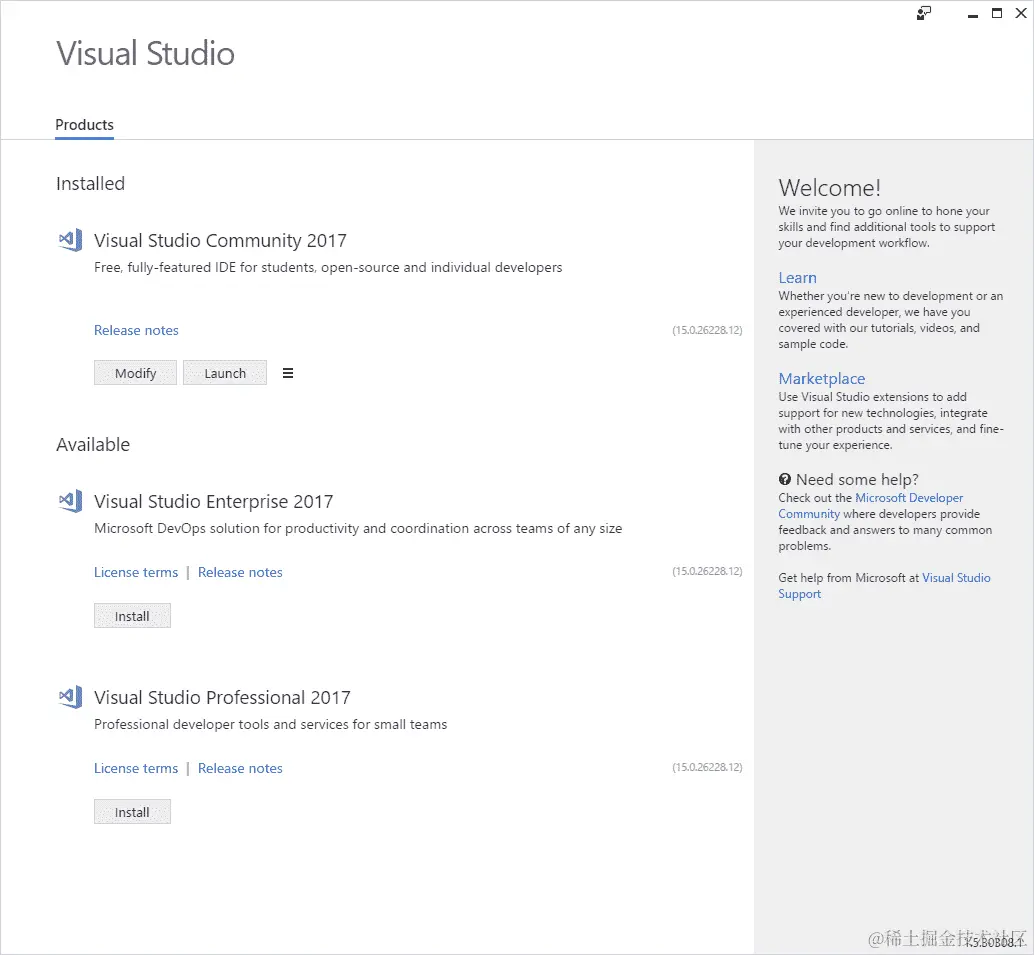Click the Visual Studio Professional 2017 title
The height and width of the screenshot is (955, 1034).
[222, 697]
